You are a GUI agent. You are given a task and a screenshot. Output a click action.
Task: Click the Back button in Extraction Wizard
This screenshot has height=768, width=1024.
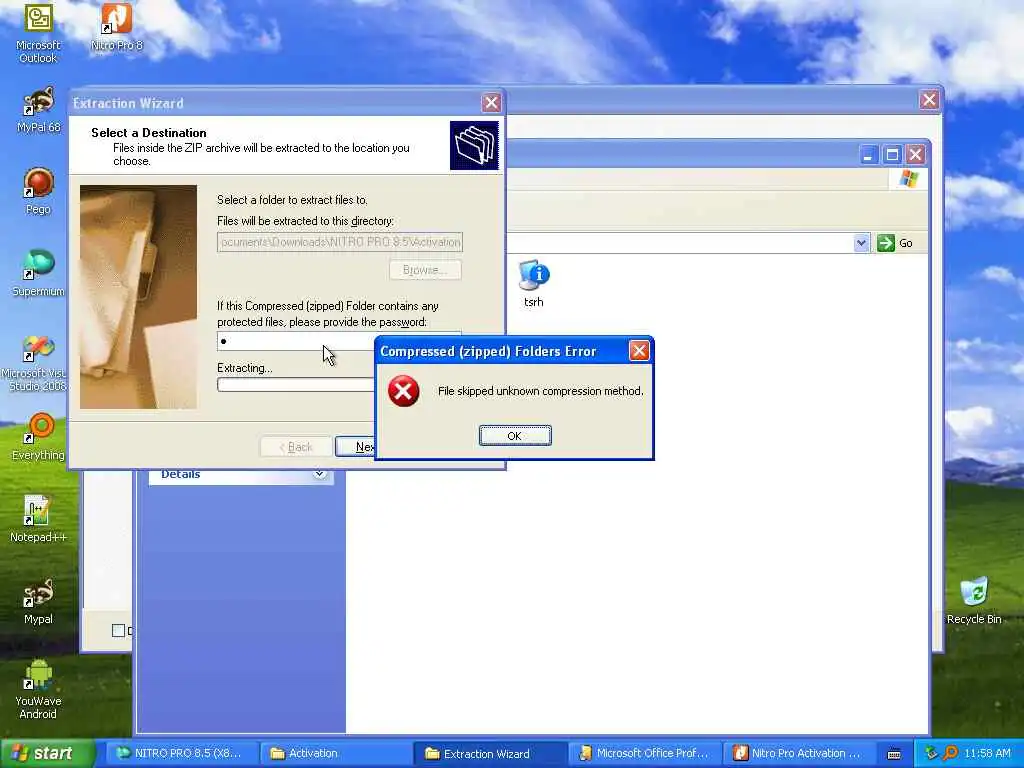[x=296, y=447]
